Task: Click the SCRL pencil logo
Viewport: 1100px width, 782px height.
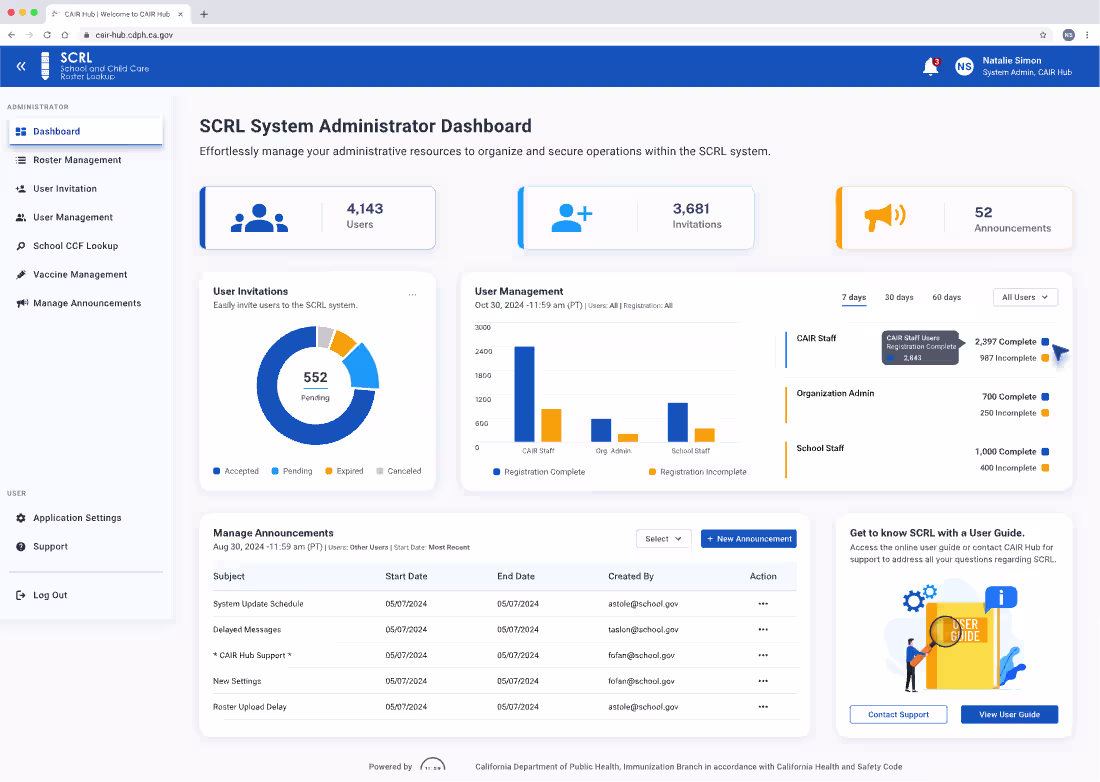Action: click(45, 66)
